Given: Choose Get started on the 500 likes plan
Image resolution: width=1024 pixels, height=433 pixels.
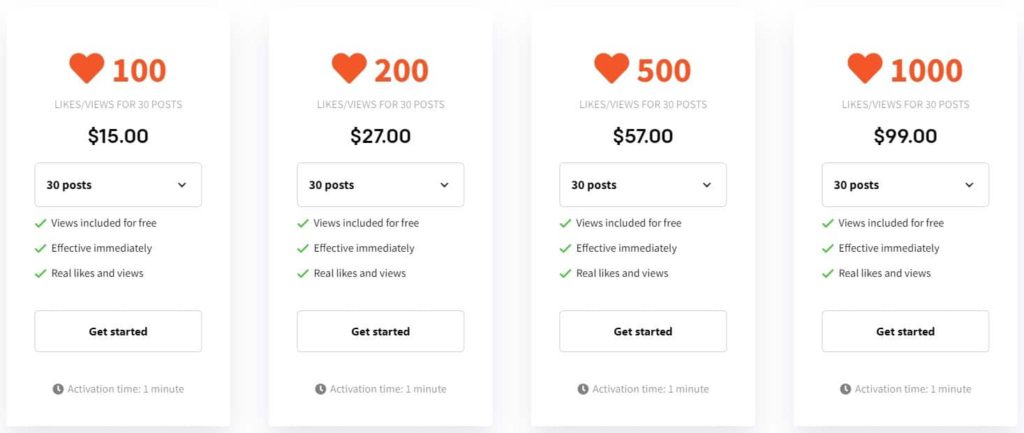Looking at the screenshot, I should 643,331.
